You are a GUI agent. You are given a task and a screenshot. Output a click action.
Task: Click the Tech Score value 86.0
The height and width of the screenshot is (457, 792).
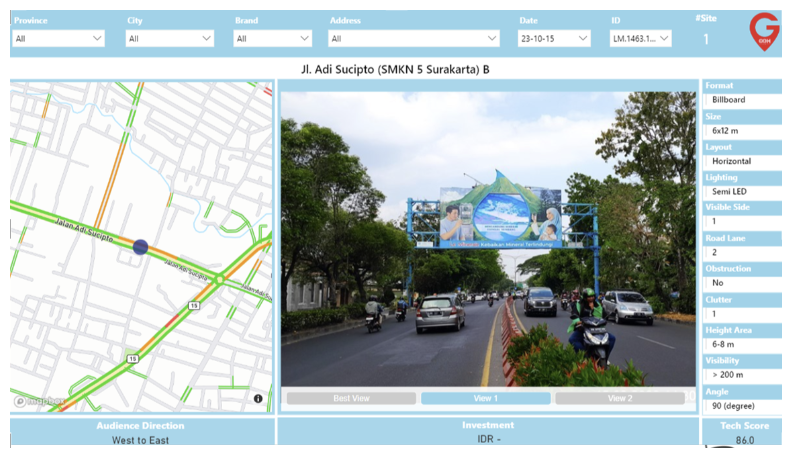tap(744, 440)
